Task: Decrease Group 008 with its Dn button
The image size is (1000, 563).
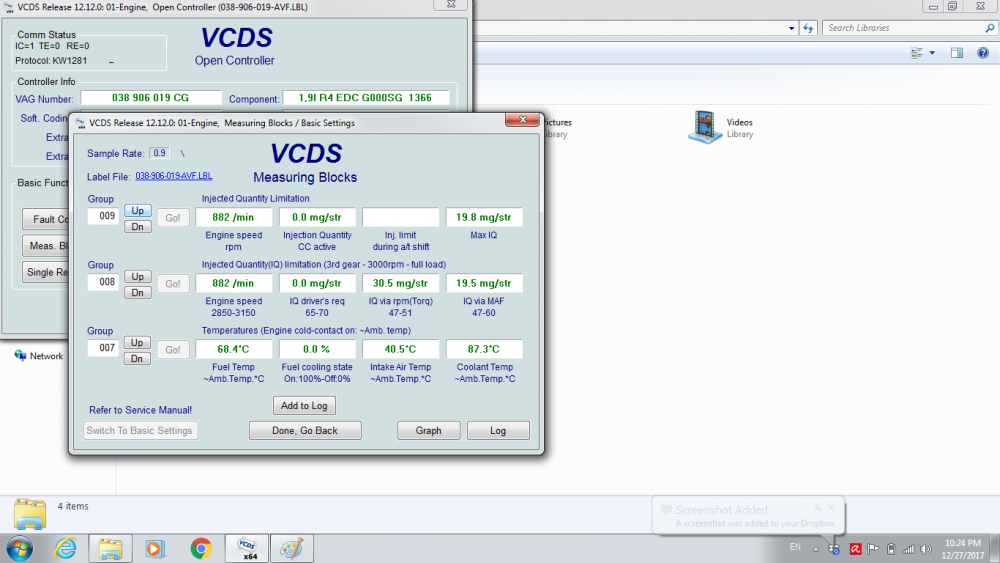Action: [x=137, y=293]
